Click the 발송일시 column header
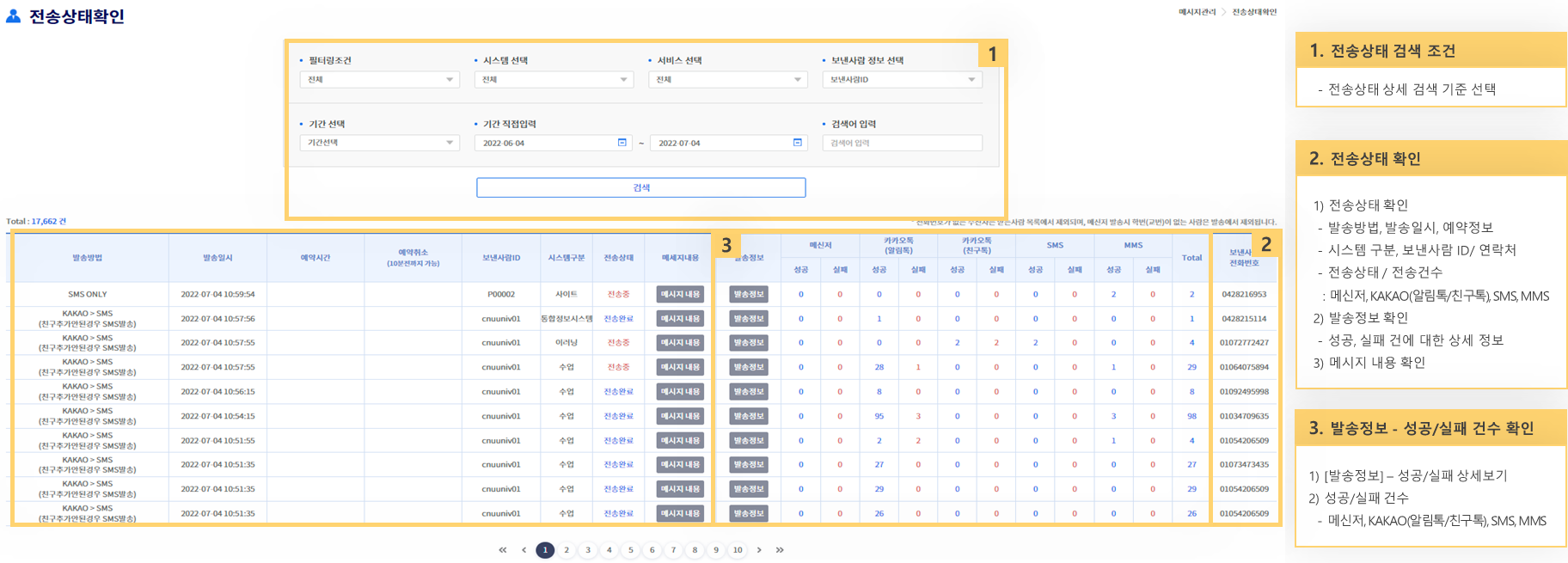 [217, 258]
